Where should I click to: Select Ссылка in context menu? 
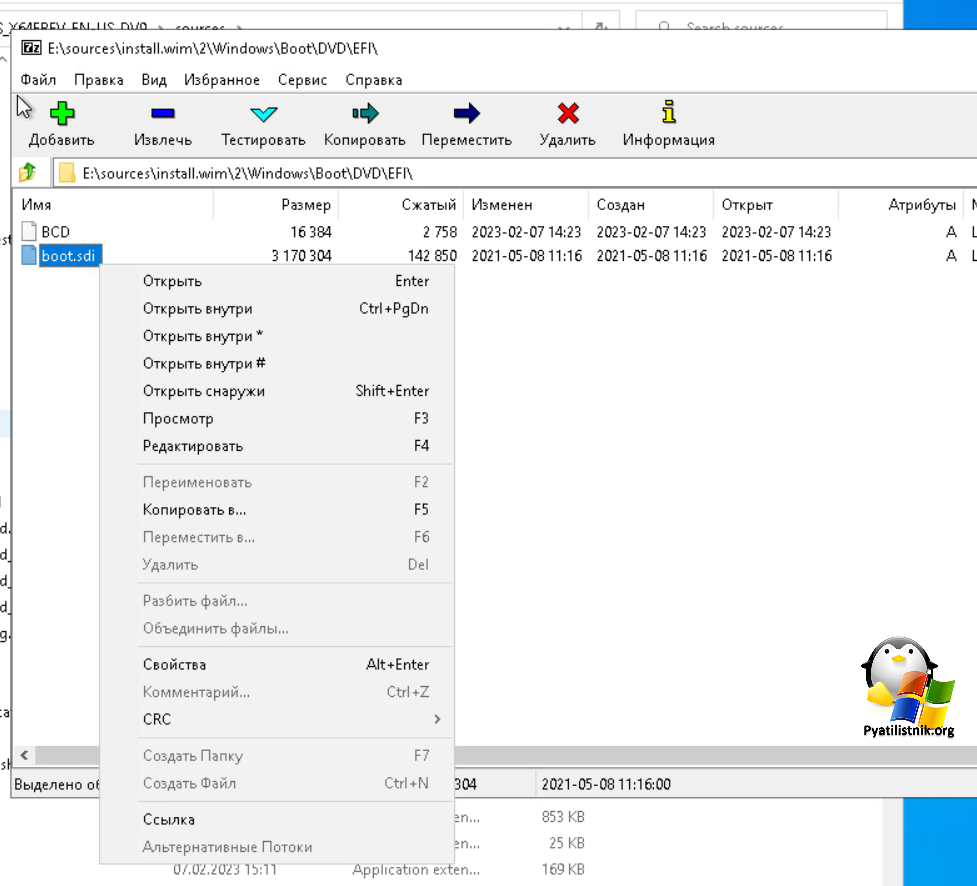[276, 819]
